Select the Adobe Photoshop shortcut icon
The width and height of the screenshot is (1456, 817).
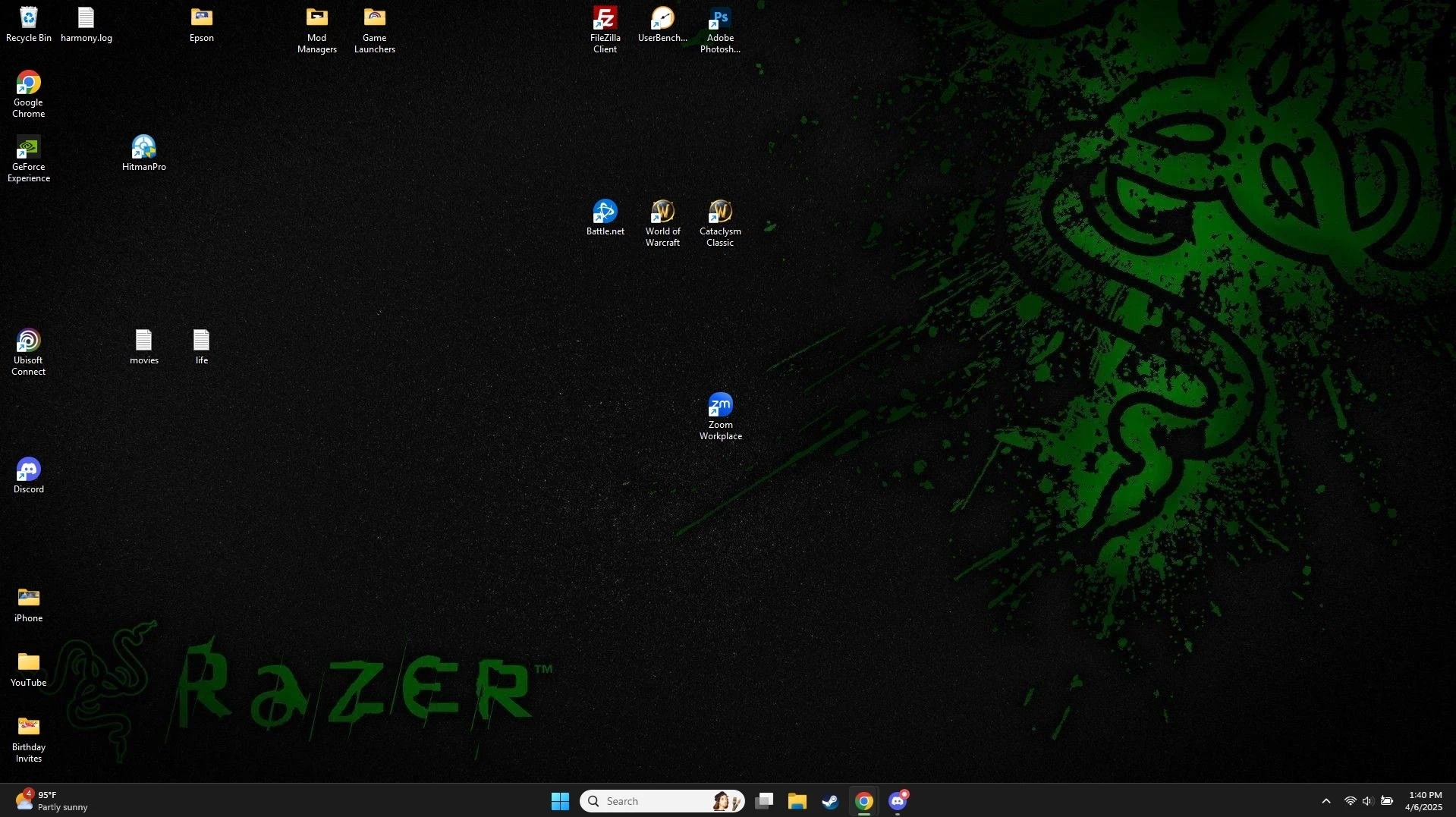point(720,30)
